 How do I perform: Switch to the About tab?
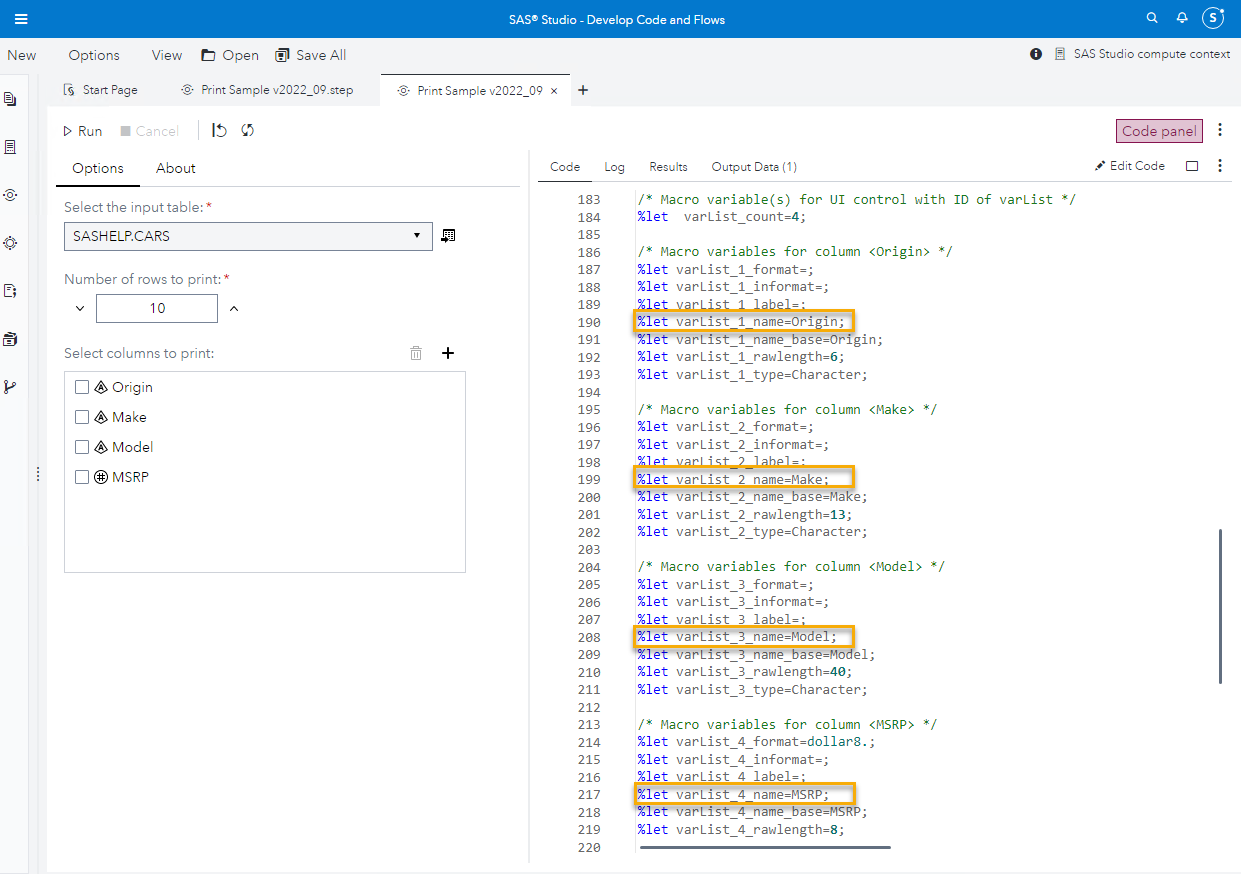tap(175, 168)
